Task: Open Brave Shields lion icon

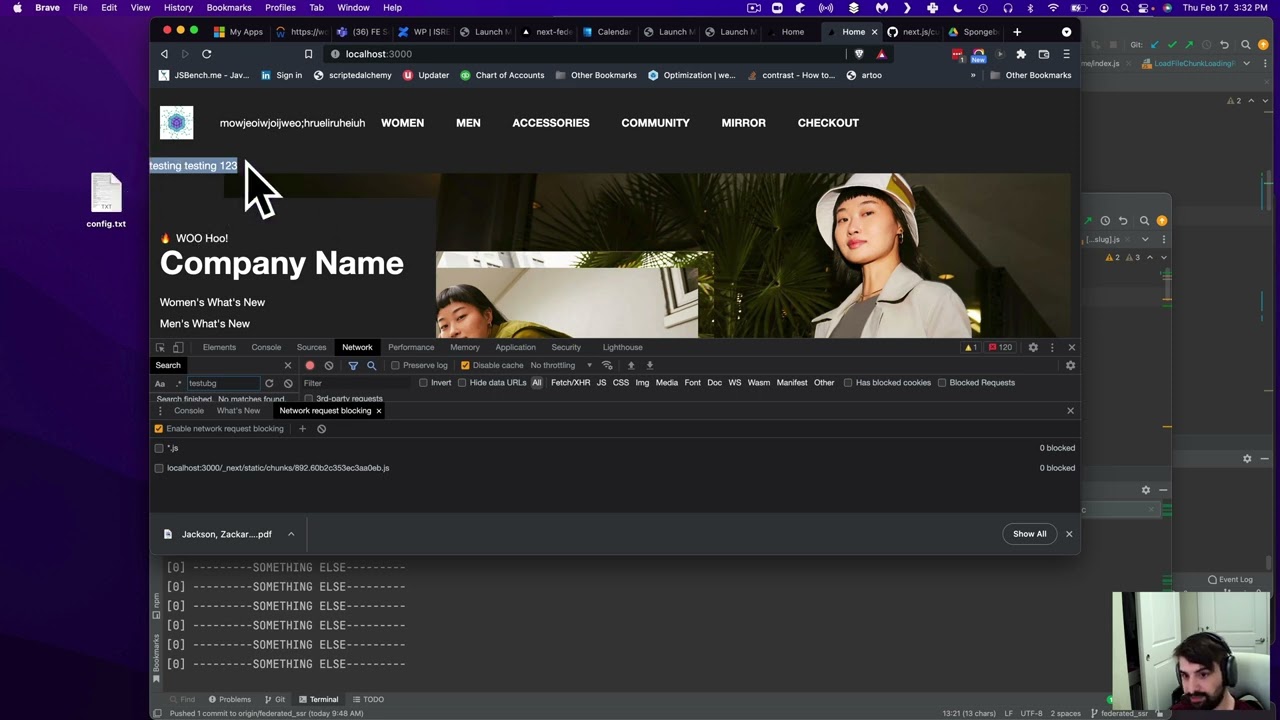Action: 858,54
